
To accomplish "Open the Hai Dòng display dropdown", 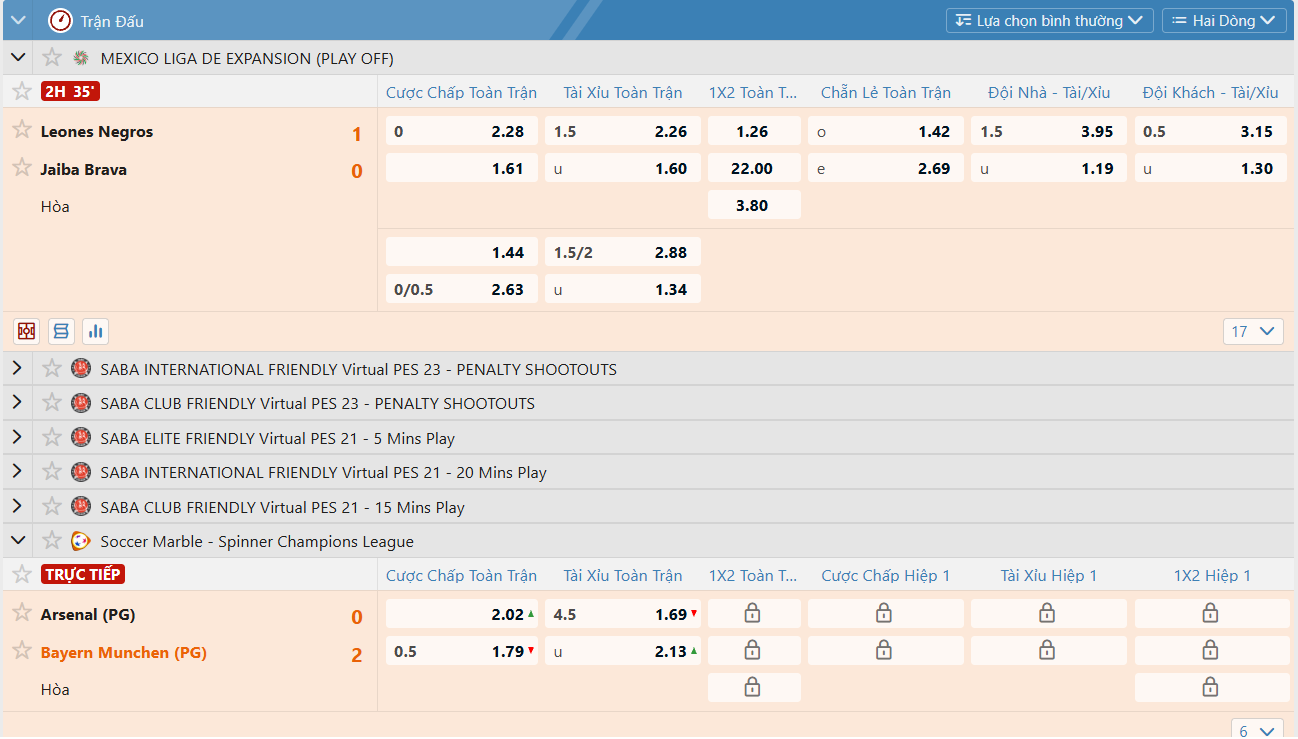I will coord(1223,21).
